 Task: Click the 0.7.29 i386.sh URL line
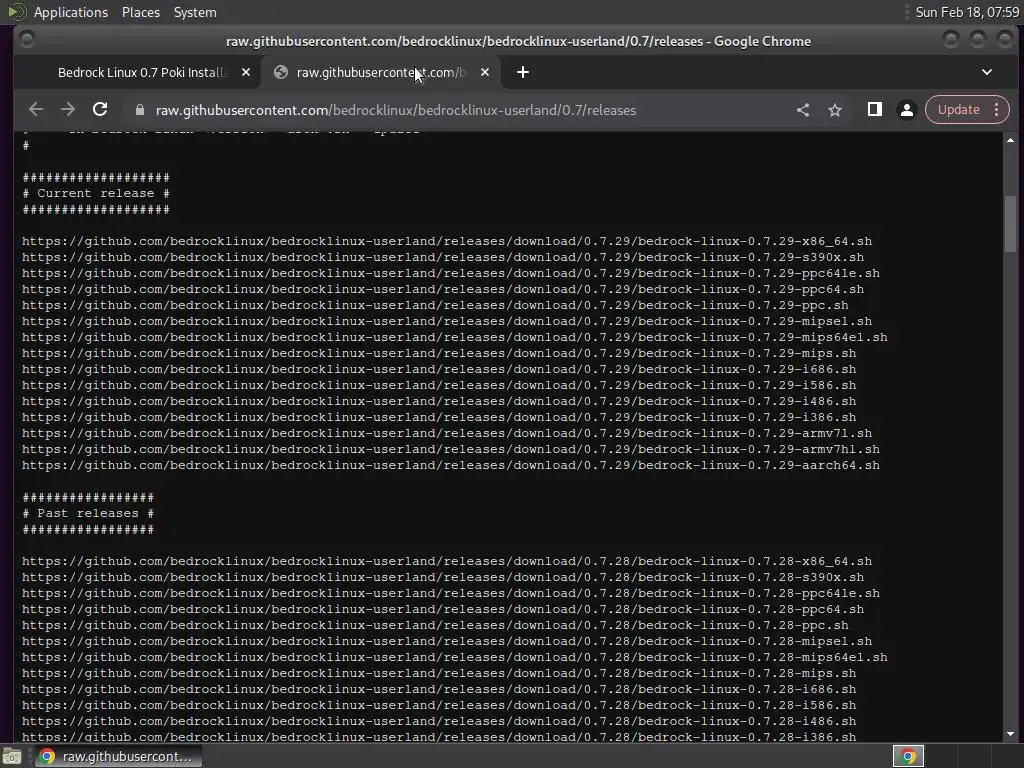click(x=439, y=417)
